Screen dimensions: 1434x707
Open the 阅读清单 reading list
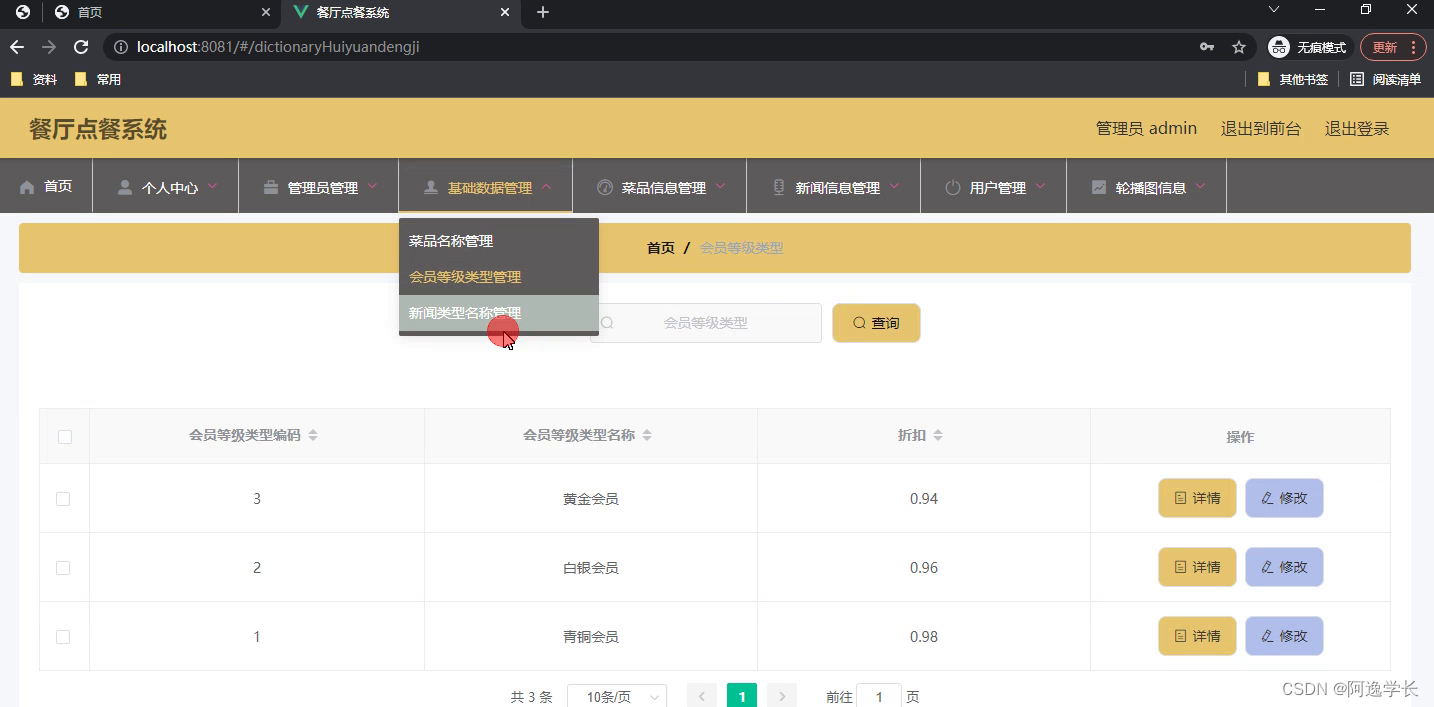point(1385,79)
